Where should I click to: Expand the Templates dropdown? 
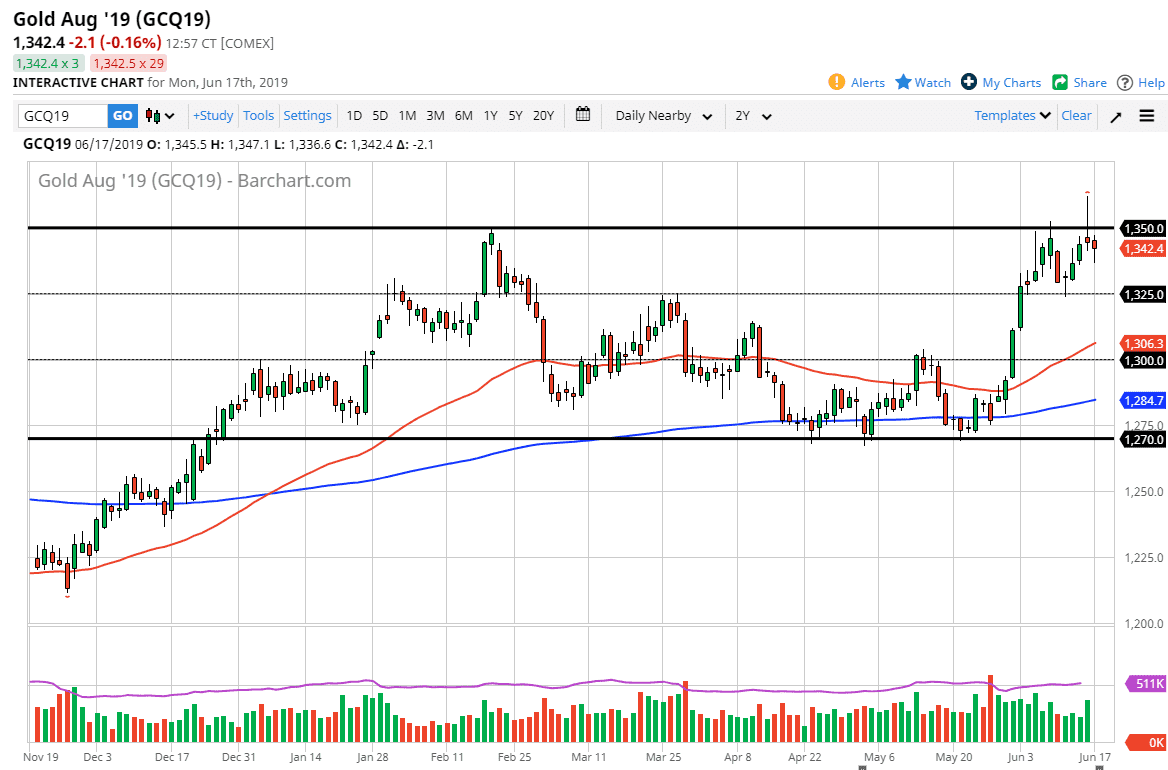tap(1013, 115)
